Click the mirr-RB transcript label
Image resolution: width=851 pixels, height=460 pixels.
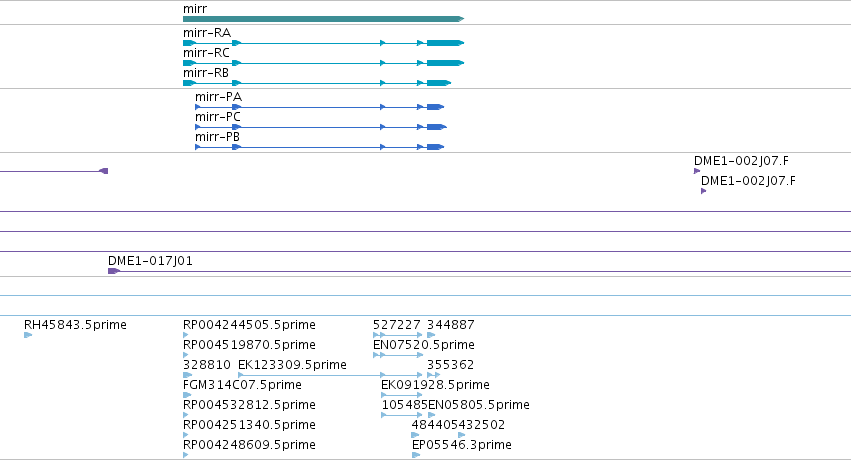point(206,73)
